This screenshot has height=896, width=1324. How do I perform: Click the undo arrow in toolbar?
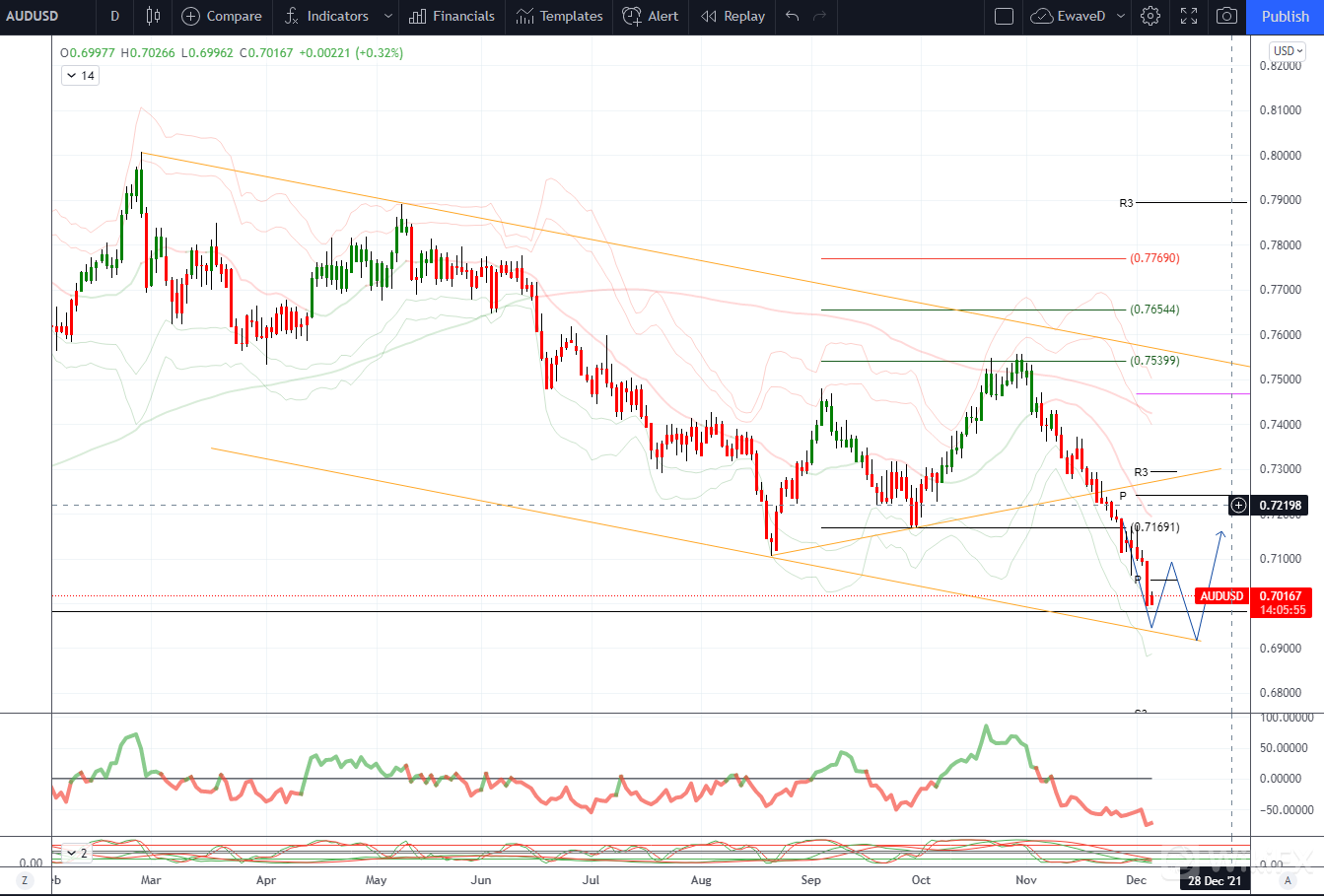click(x=792, y=16)
